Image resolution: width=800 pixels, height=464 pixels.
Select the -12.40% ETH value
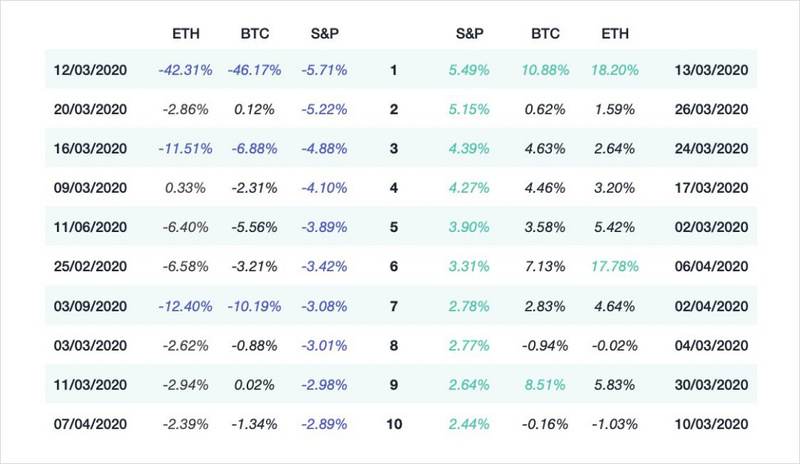[185, 305]
